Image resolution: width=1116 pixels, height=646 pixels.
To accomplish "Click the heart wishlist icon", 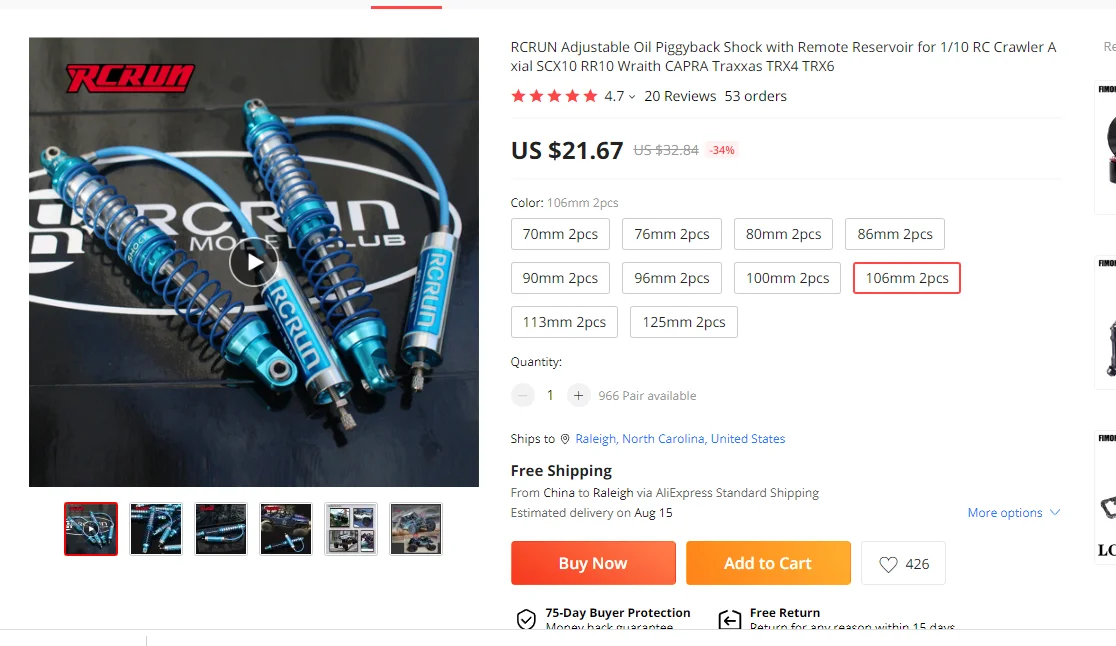I will (888, 564).
